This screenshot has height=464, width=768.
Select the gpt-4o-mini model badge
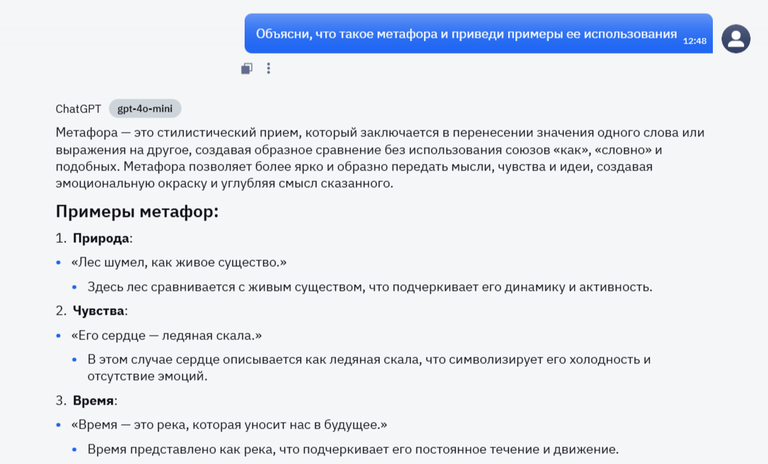[x=145, y=109]
